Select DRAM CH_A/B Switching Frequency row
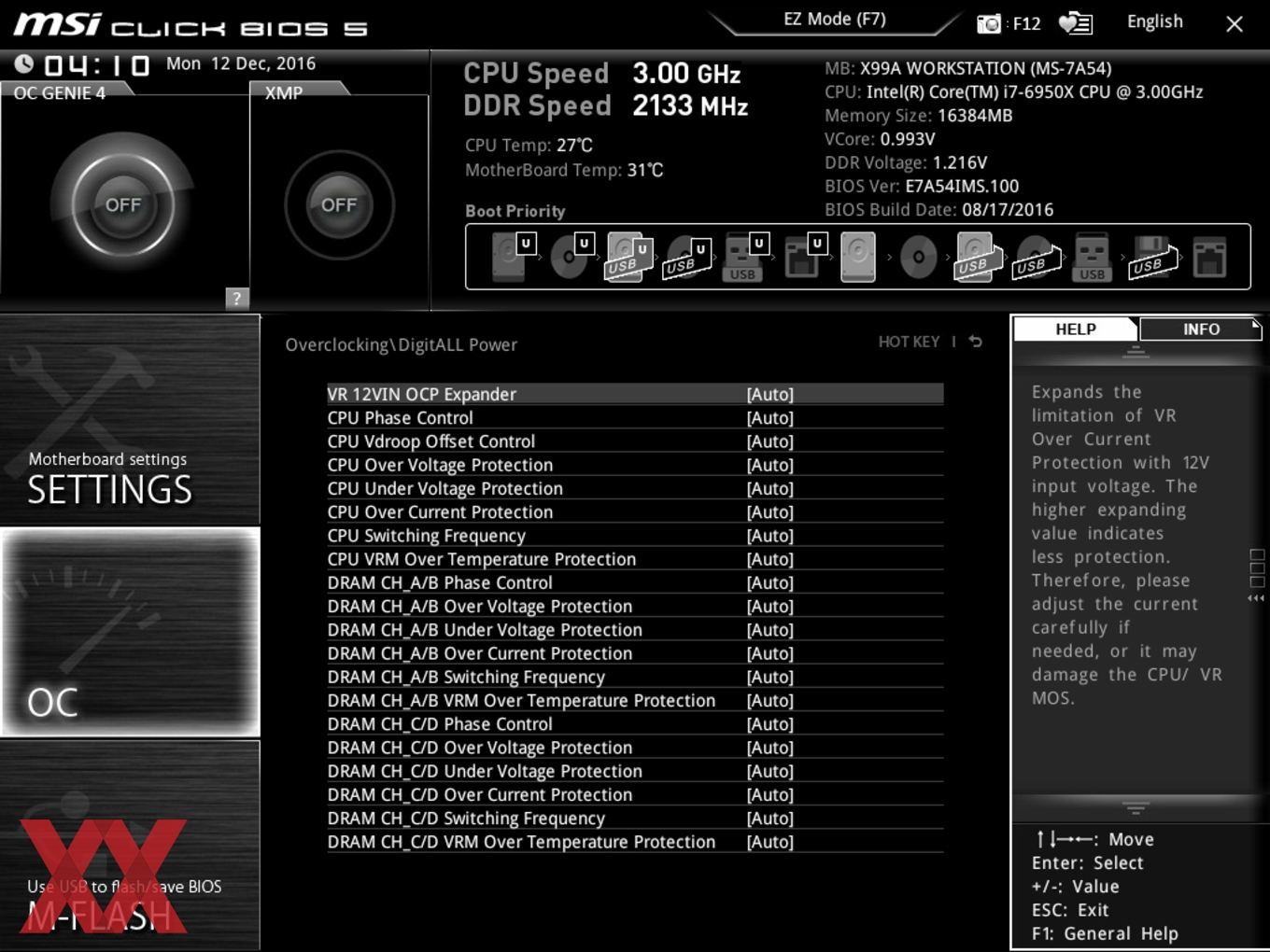This screenshot has height=952, width=1270. point(635,677)
